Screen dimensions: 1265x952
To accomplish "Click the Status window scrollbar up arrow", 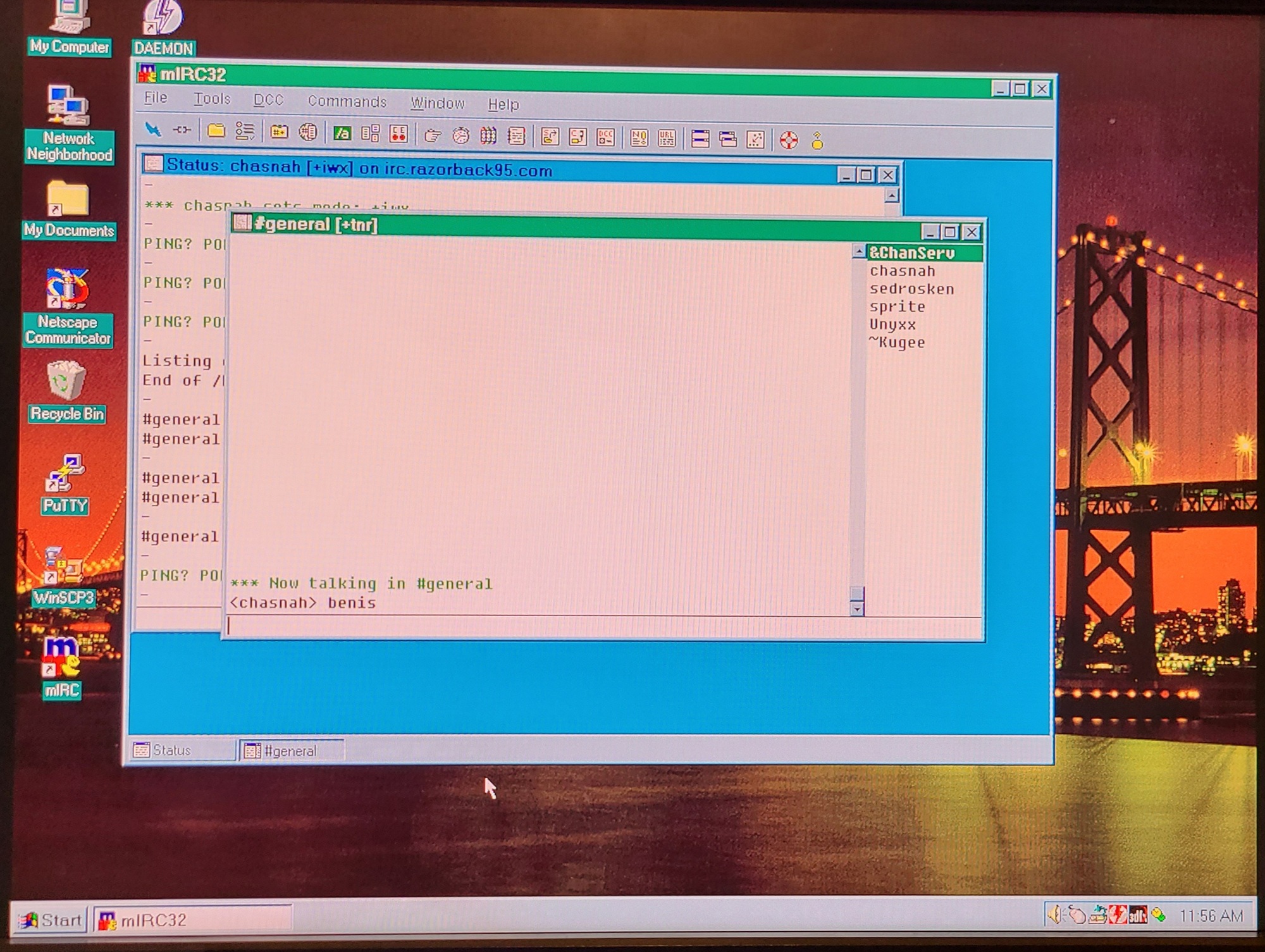I will pyautogui.click(x=892, y=195).
